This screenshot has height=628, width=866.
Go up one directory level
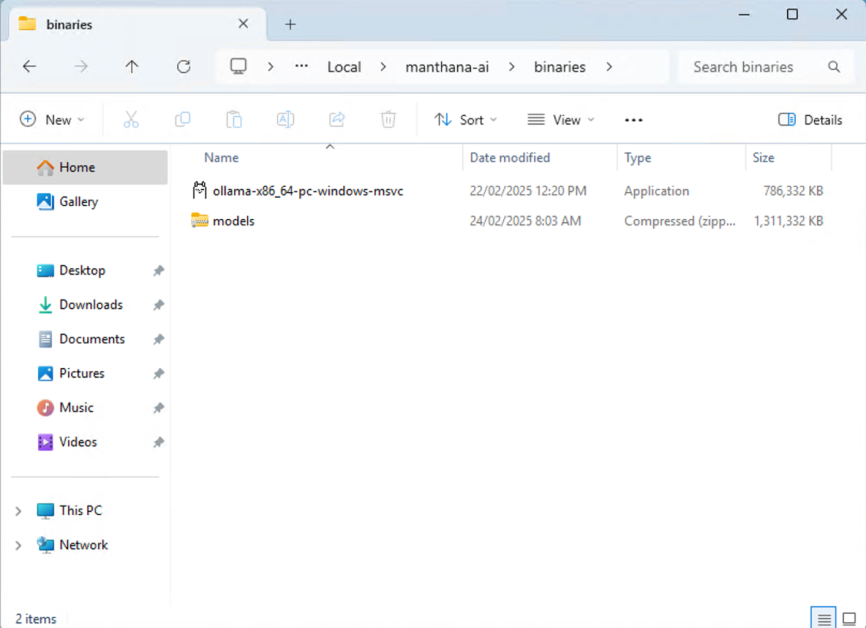point(132,67)
